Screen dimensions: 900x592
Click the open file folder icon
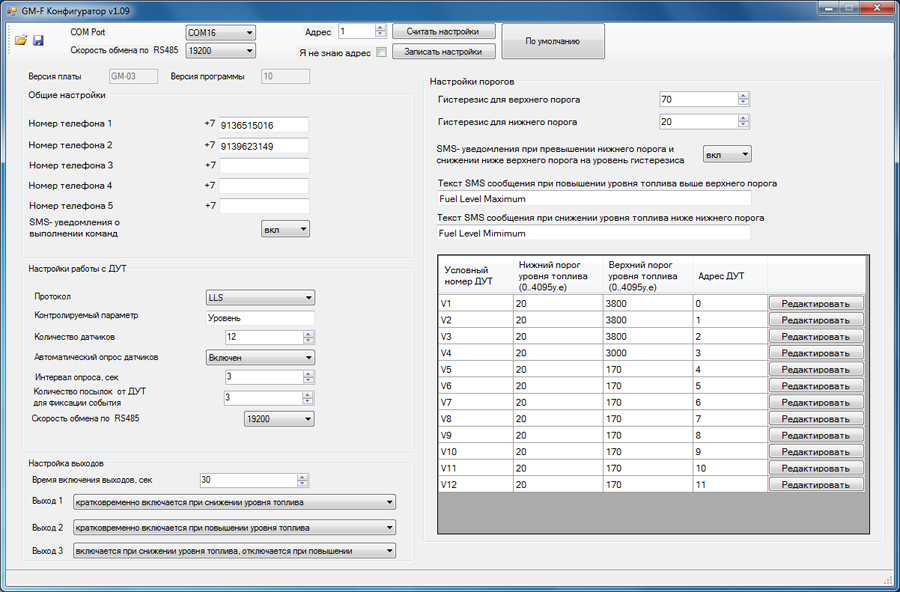20,40
